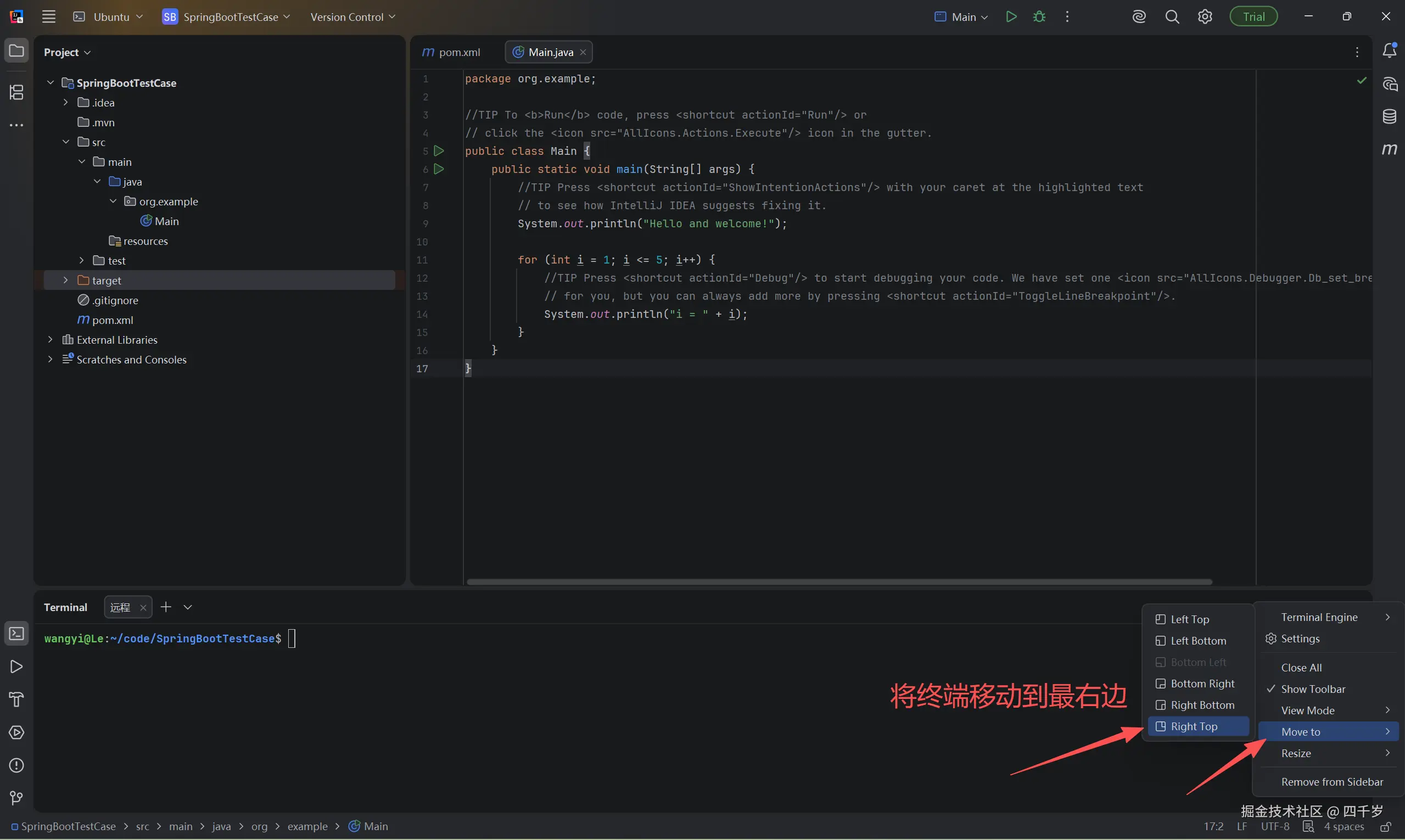Run the main method from line 6 gutter
The width and height of the screenshot is (1405, 840).
pyautogui.click(x=439, y=169)
